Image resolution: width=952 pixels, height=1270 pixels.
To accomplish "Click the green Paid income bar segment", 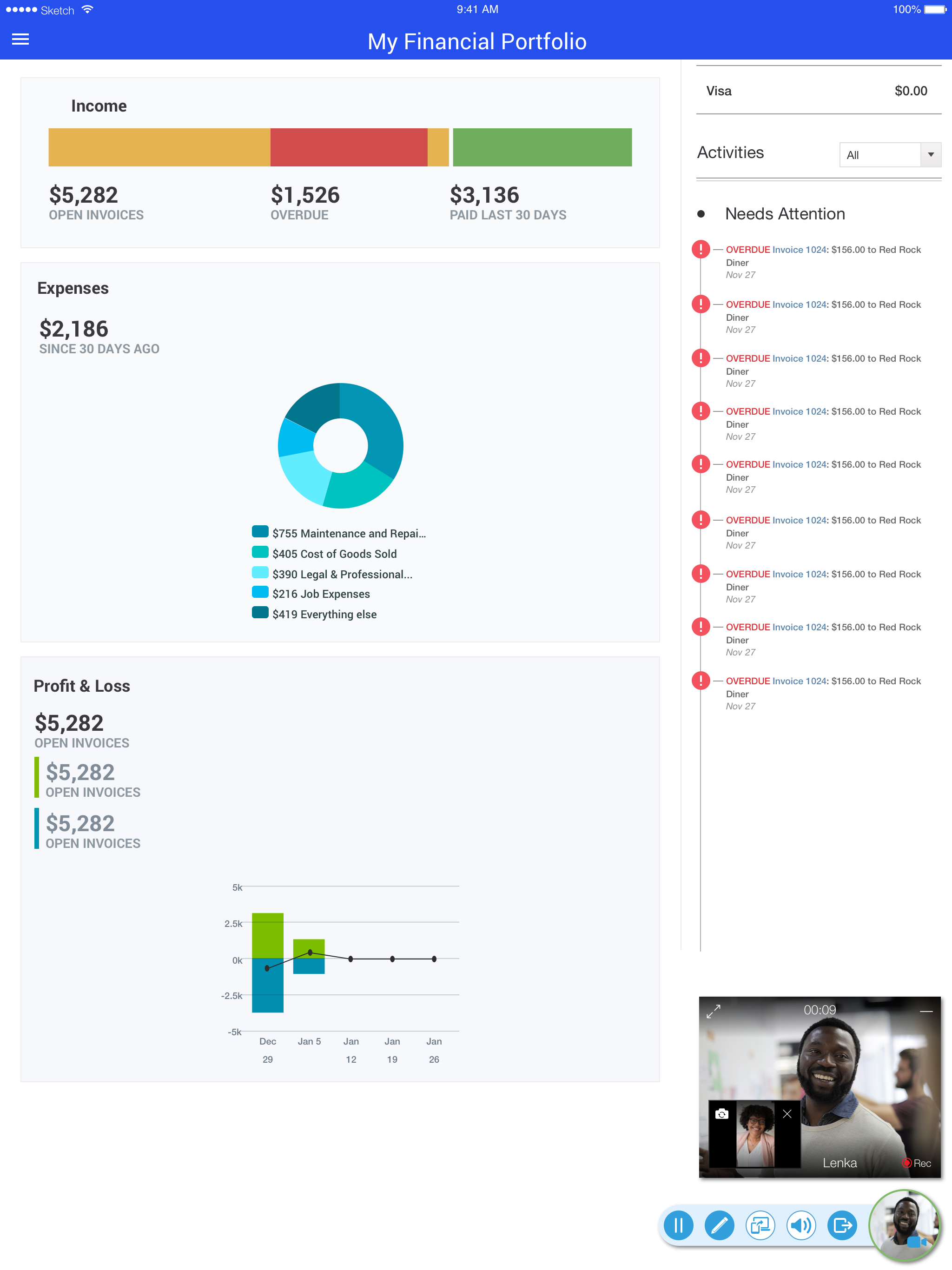I will [x=542, y=147].
